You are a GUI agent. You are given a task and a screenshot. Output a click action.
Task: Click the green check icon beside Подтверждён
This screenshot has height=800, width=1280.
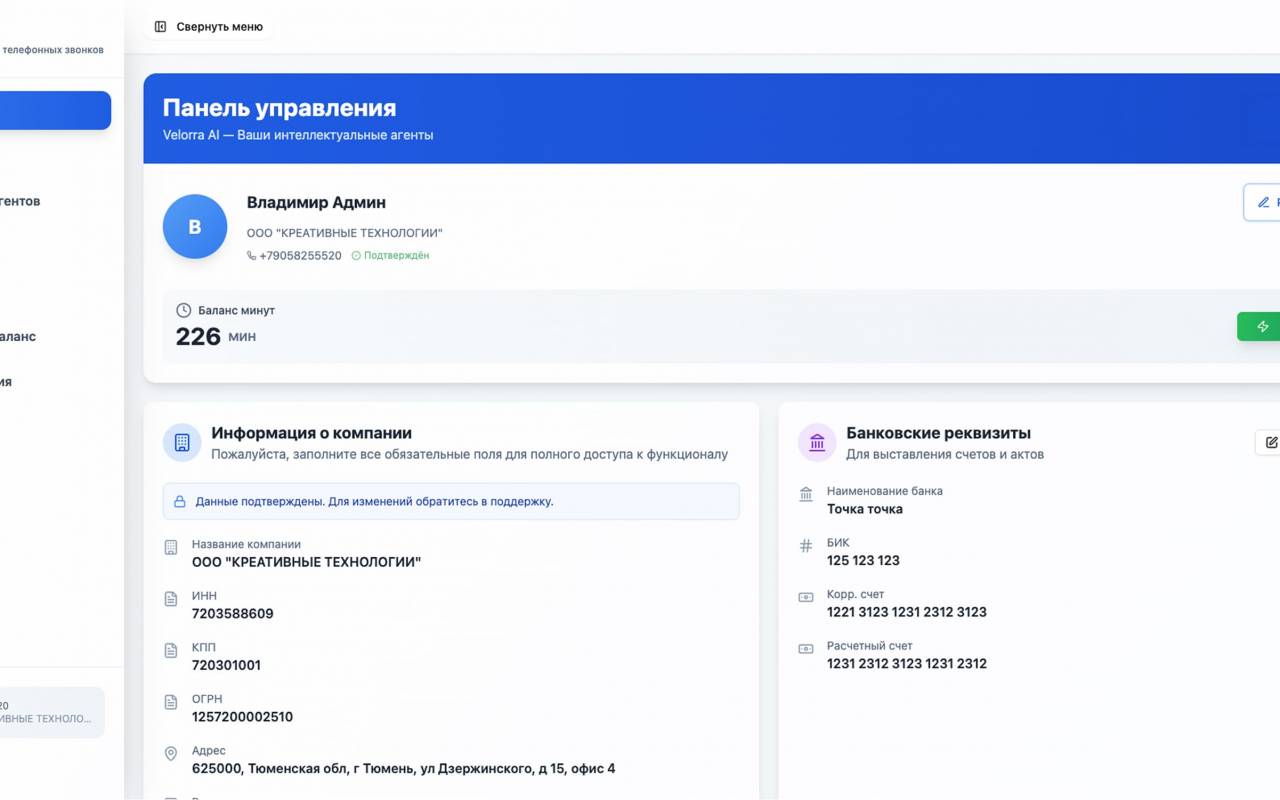356,256
